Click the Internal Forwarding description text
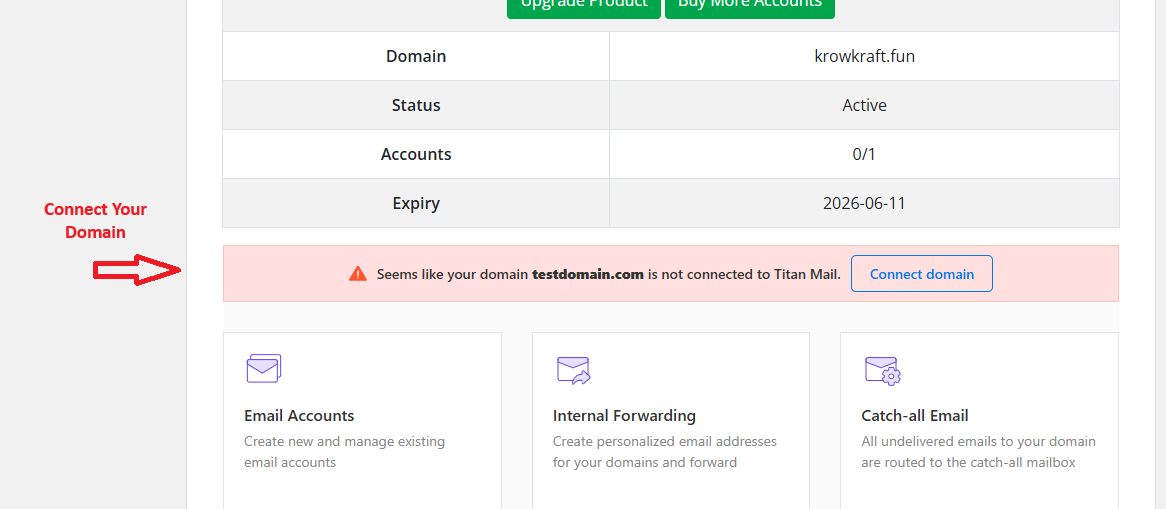 (x=664, y=452)
